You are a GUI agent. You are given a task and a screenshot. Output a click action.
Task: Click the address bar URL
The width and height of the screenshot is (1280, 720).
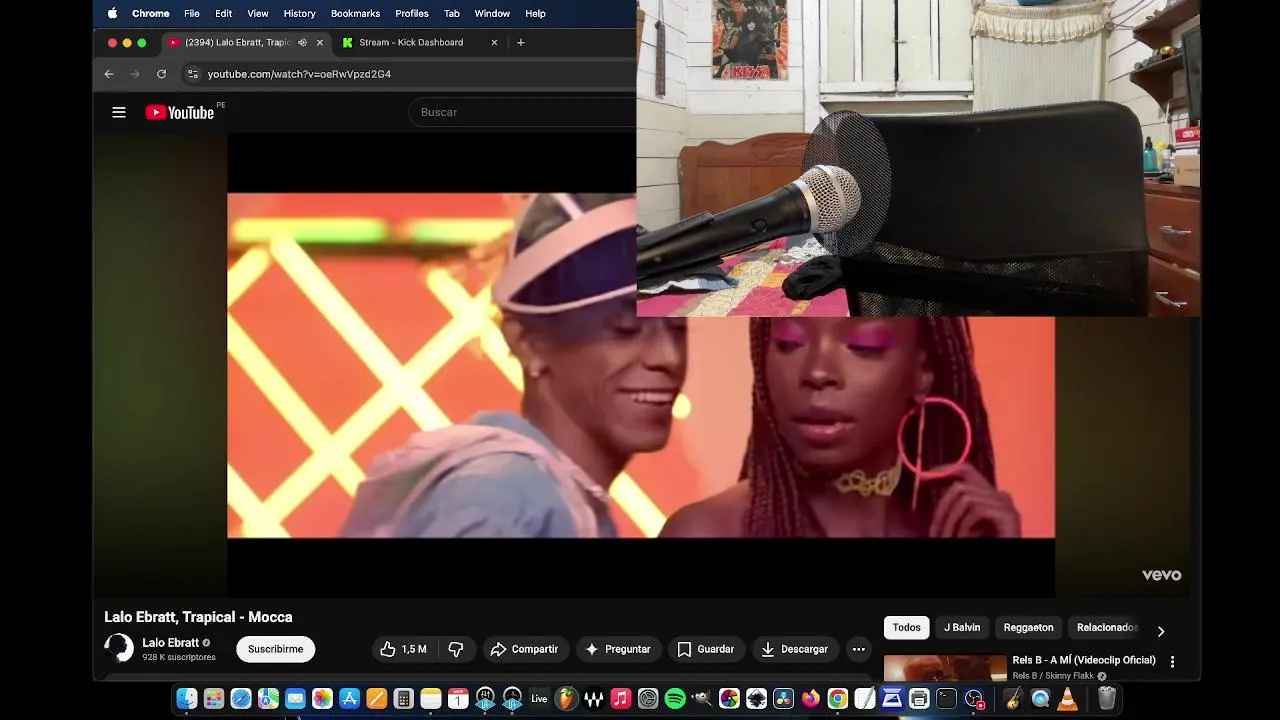coord(299,74)
